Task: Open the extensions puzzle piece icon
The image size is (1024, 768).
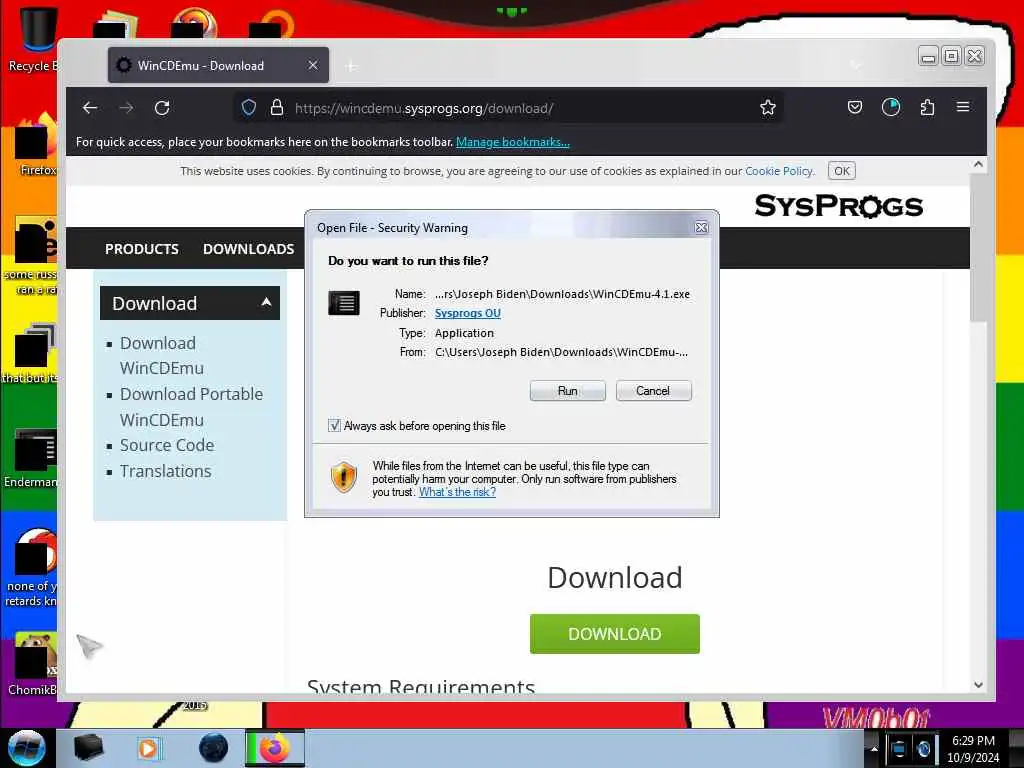Action: [927, 107]
